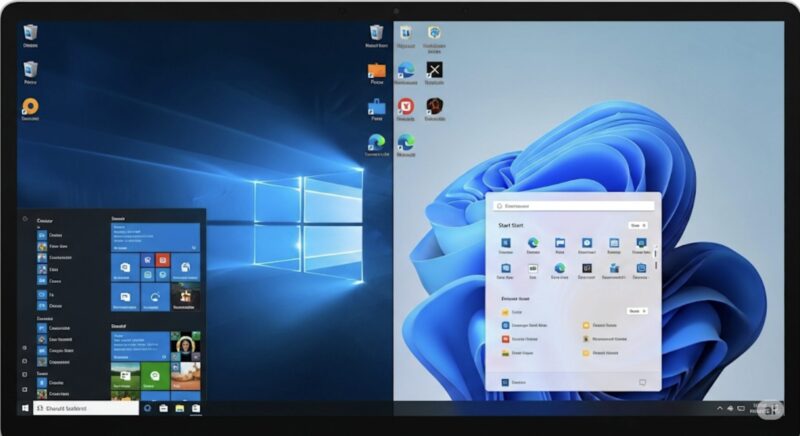This screenshot has width=800, height=436.
Task: Launch the Edge shortcut beside the black X icon
Action: pos(406,70)
